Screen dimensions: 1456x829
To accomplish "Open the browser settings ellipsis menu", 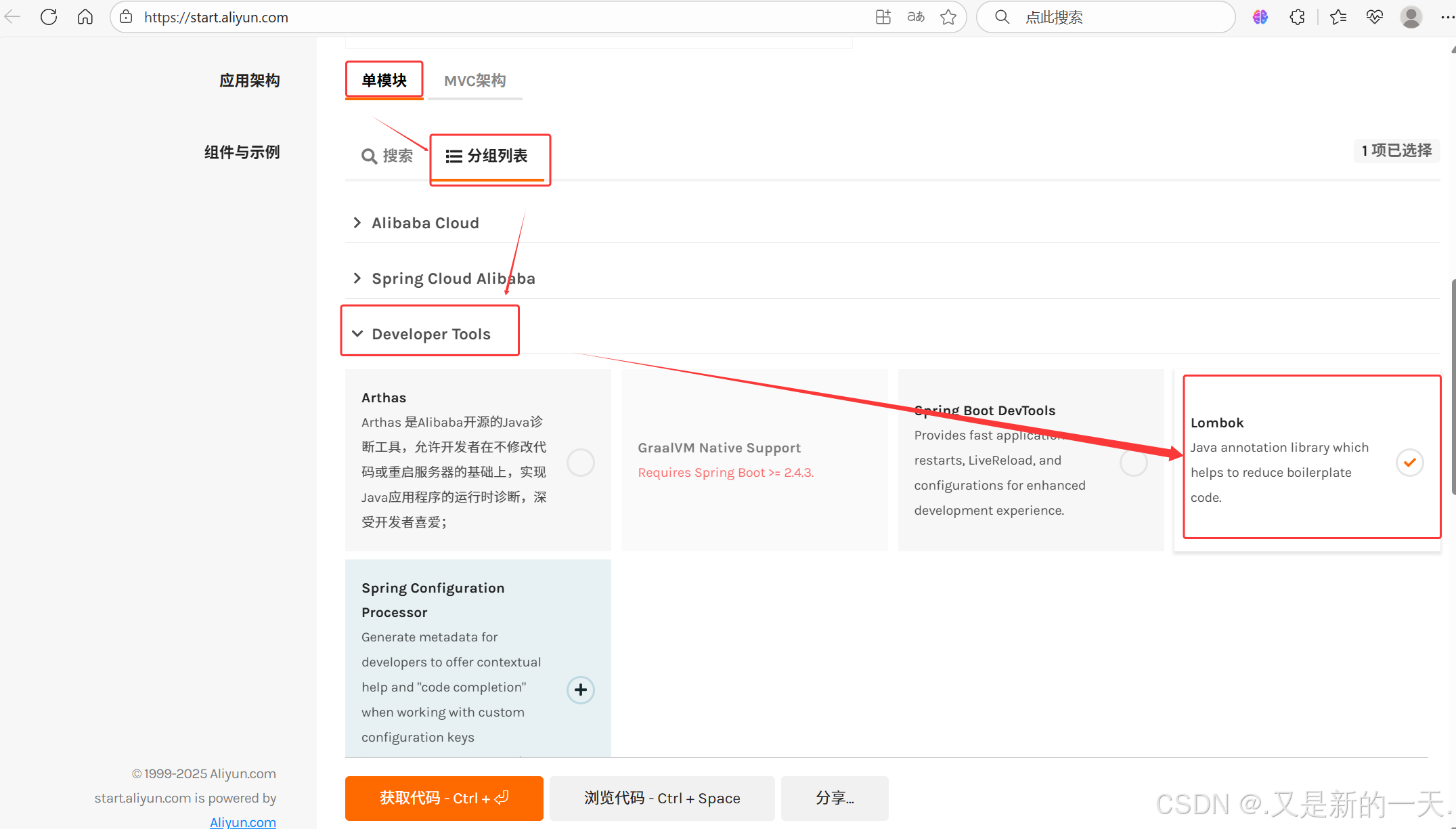I will click(1447, 17).
